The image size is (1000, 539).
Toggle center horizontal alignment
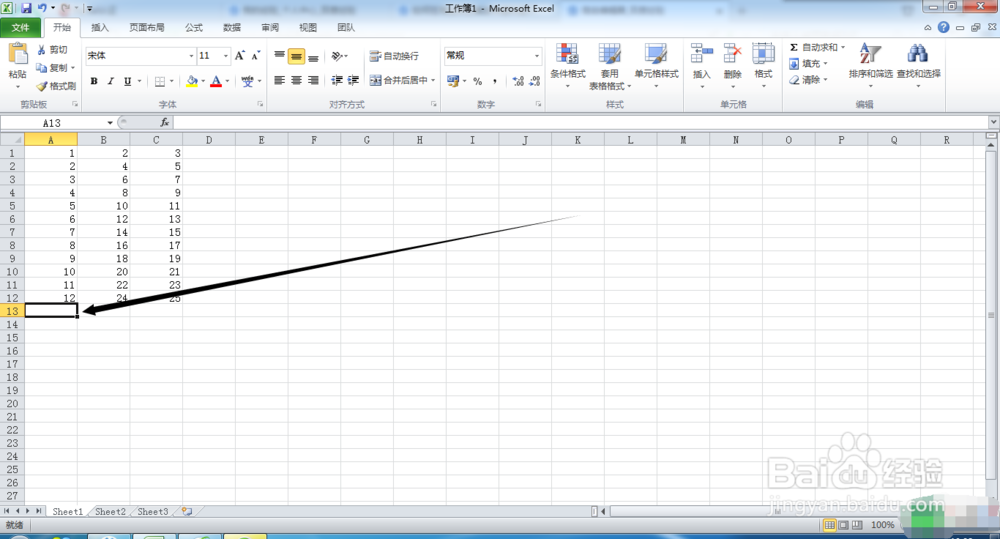coord(297,80)
